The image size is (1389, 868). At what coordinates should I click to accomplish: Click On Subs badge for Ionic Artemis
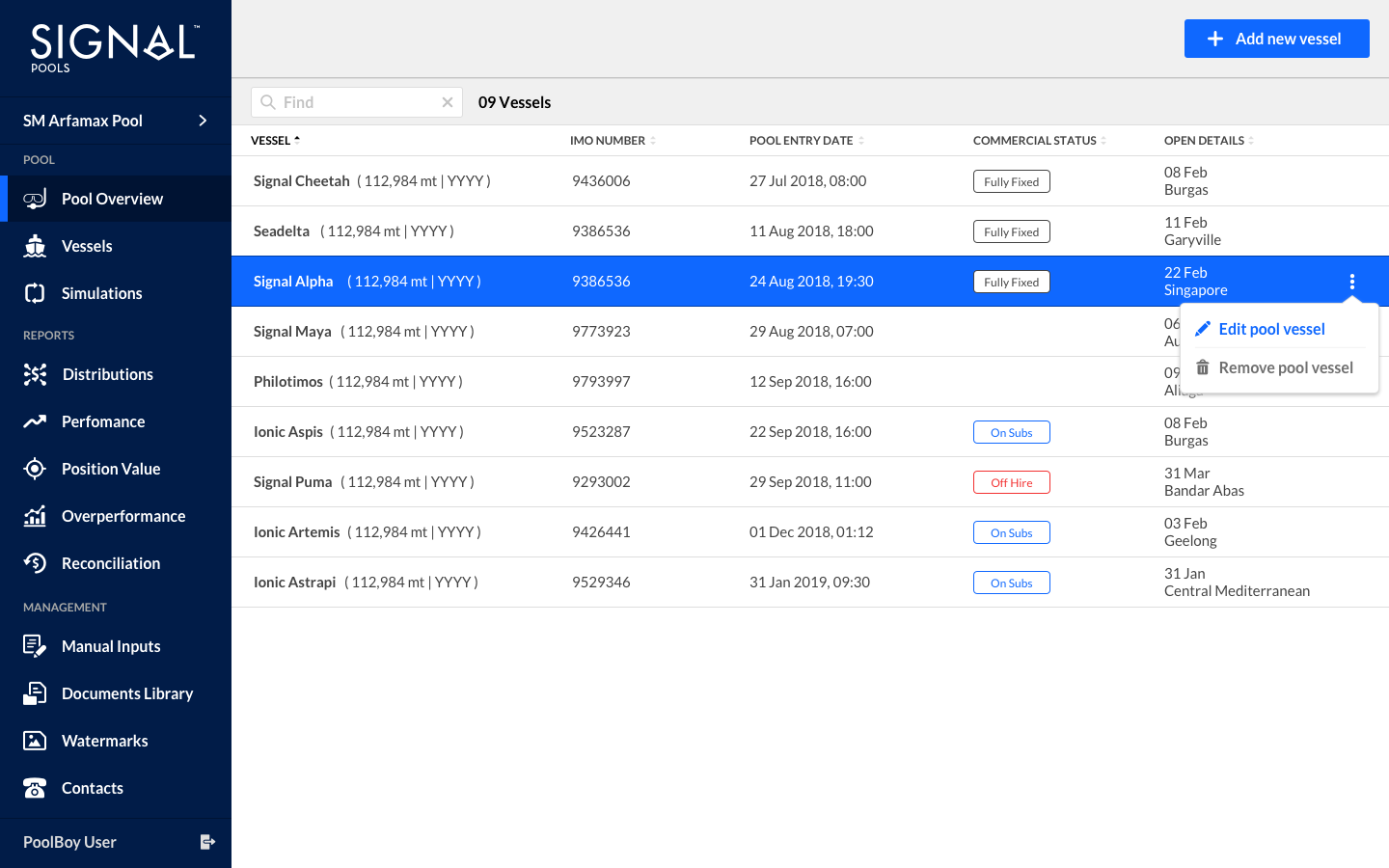point(1012,532)
